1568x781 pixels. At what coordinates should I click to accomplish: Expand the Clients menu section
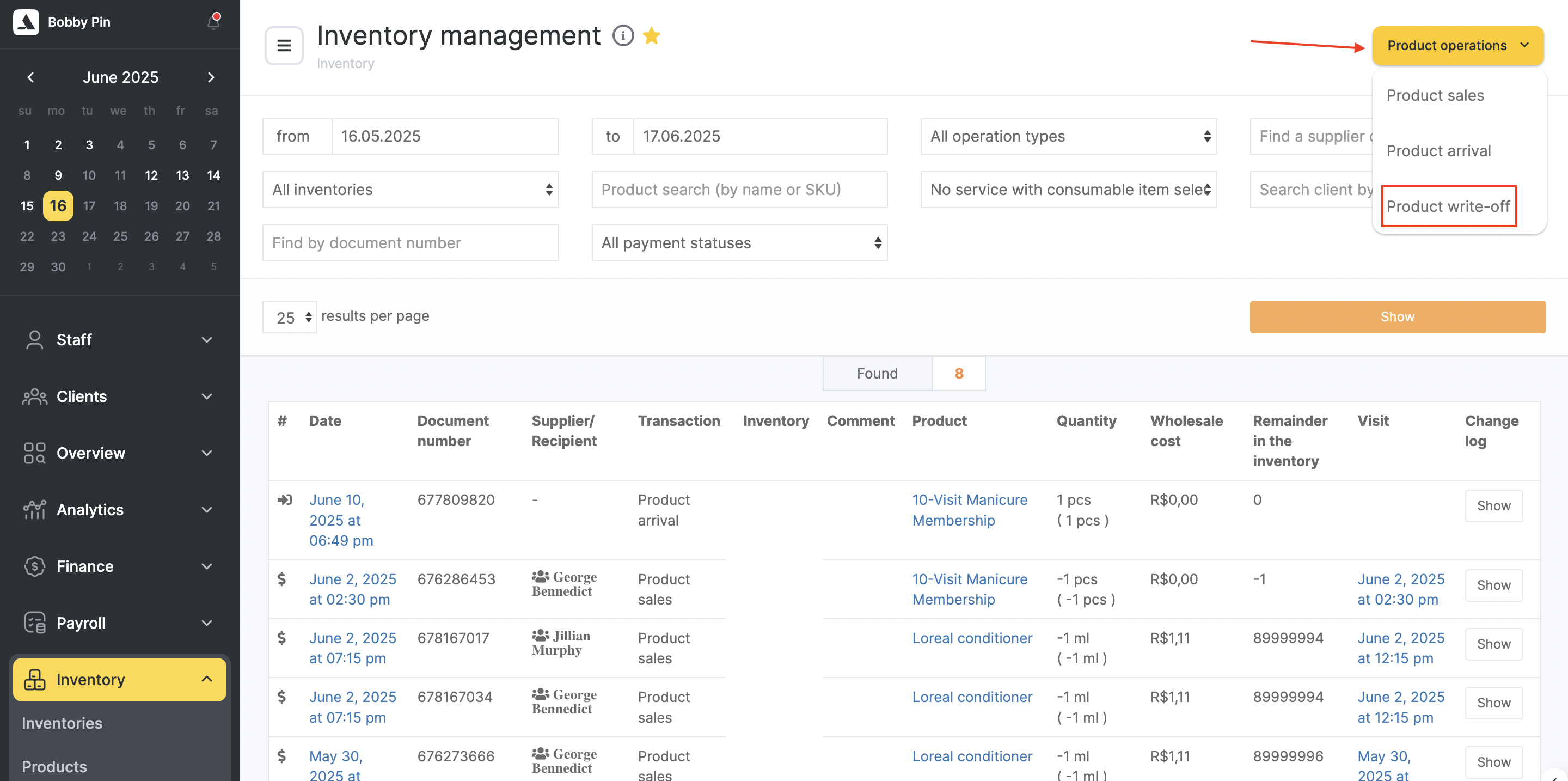(207, 396)
